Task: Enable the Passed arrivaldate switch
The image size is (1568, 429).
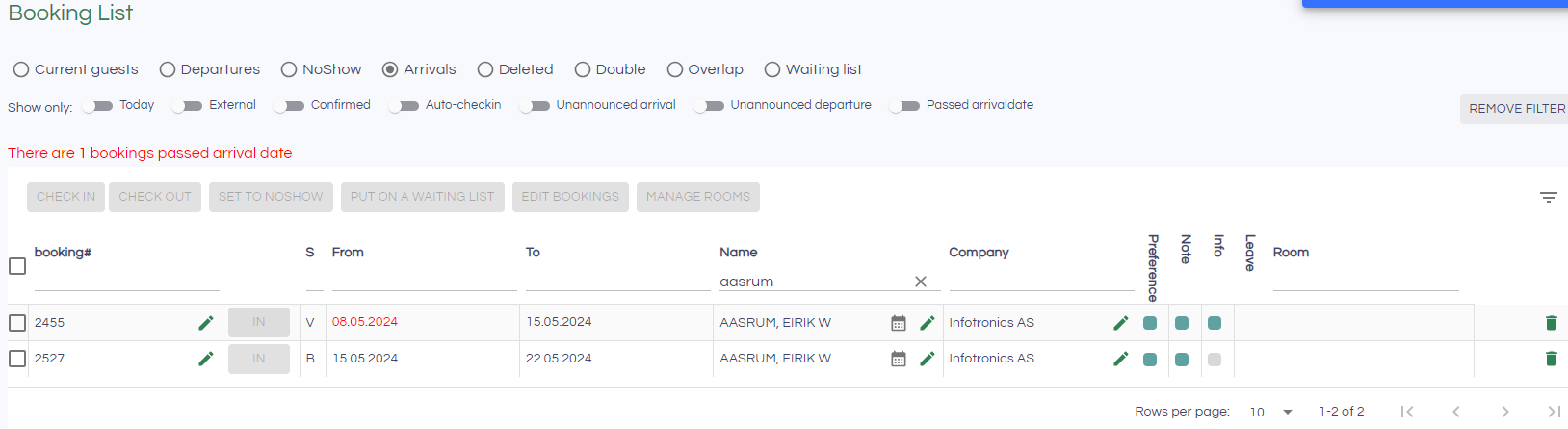Action: tap(904, 106)
